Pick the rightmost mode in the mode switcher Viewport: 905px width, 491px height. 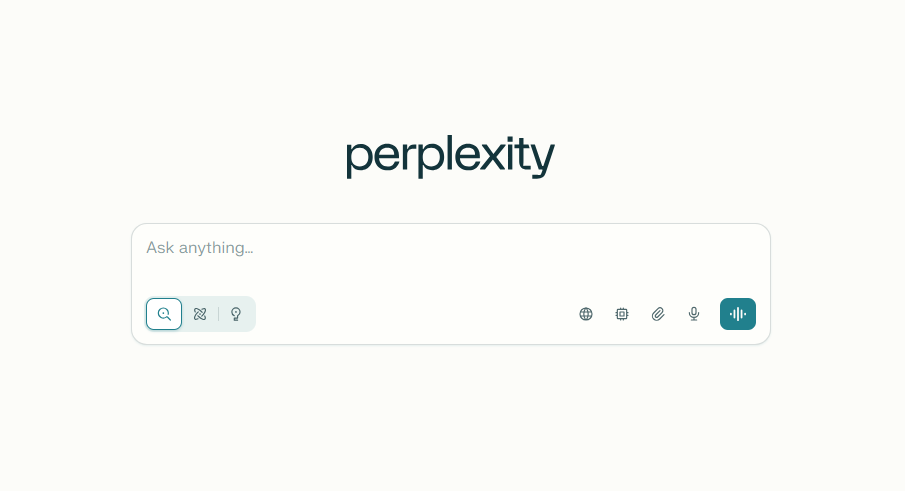click(236, 314)
